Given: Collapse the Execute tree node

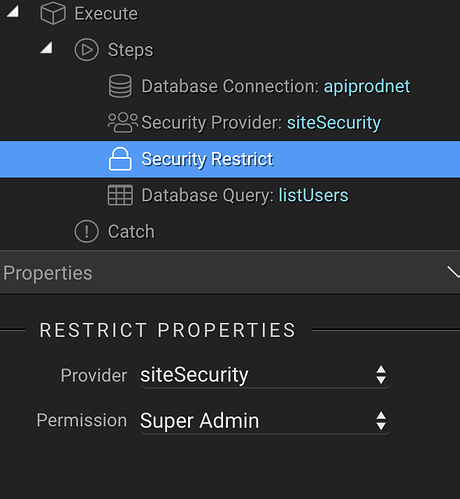Looking at the screenshot, I should coord(13,12).
